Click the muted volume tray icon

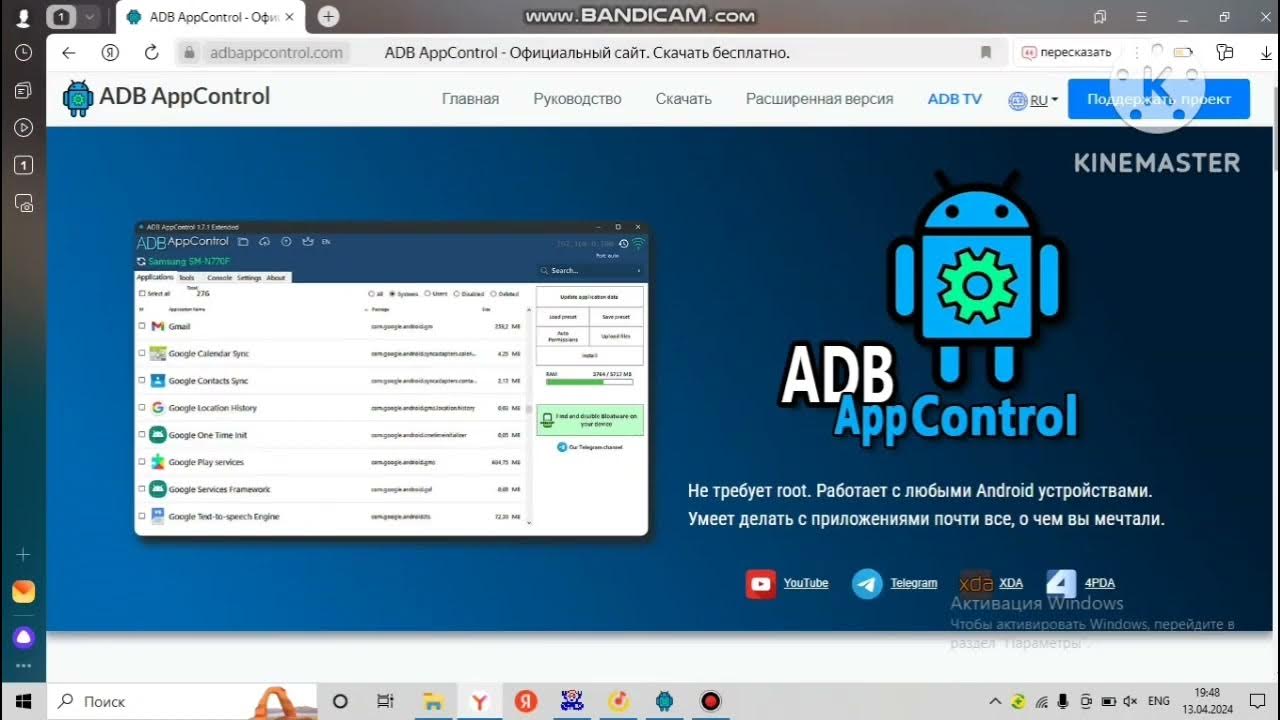coord(1131,701)
